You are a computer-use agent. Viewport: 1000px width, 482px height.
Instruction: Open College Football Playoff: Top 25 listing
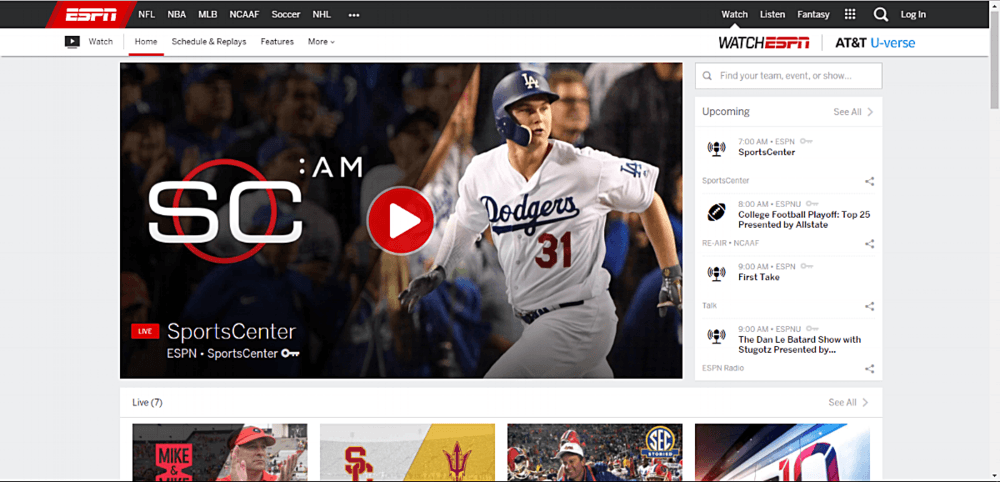(804, 220)
